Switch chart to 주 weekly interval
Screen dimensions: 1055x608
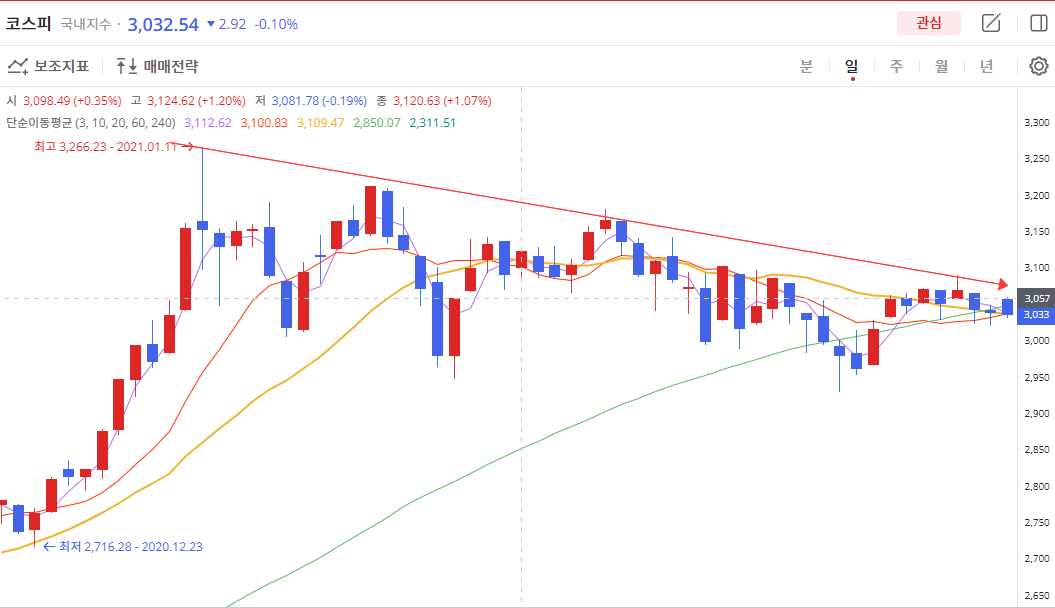(x=896, y=66)
